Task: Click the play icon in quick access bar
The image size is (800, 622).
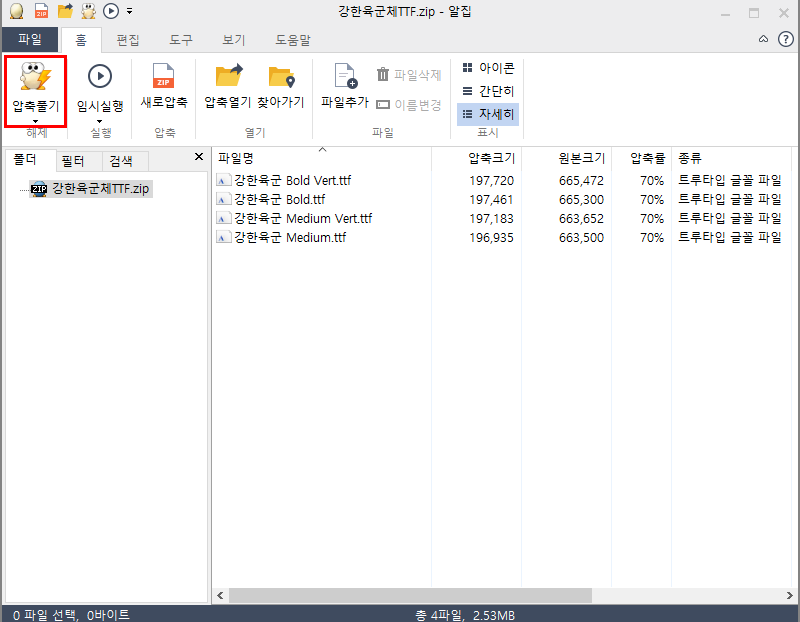Action: pyautogui.click(x=110, y=11)
